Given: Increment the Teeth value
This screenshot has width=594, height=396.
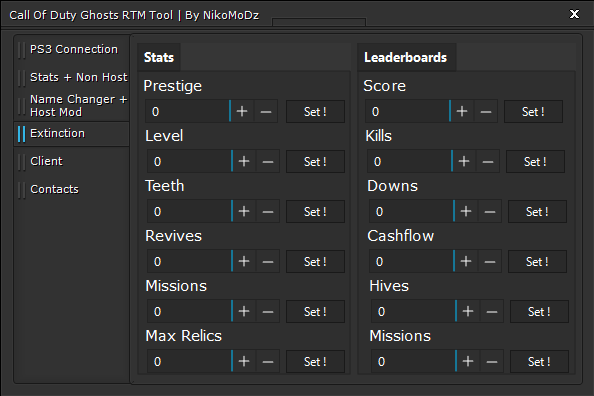Looking at the screenshot, I should 244,211.
